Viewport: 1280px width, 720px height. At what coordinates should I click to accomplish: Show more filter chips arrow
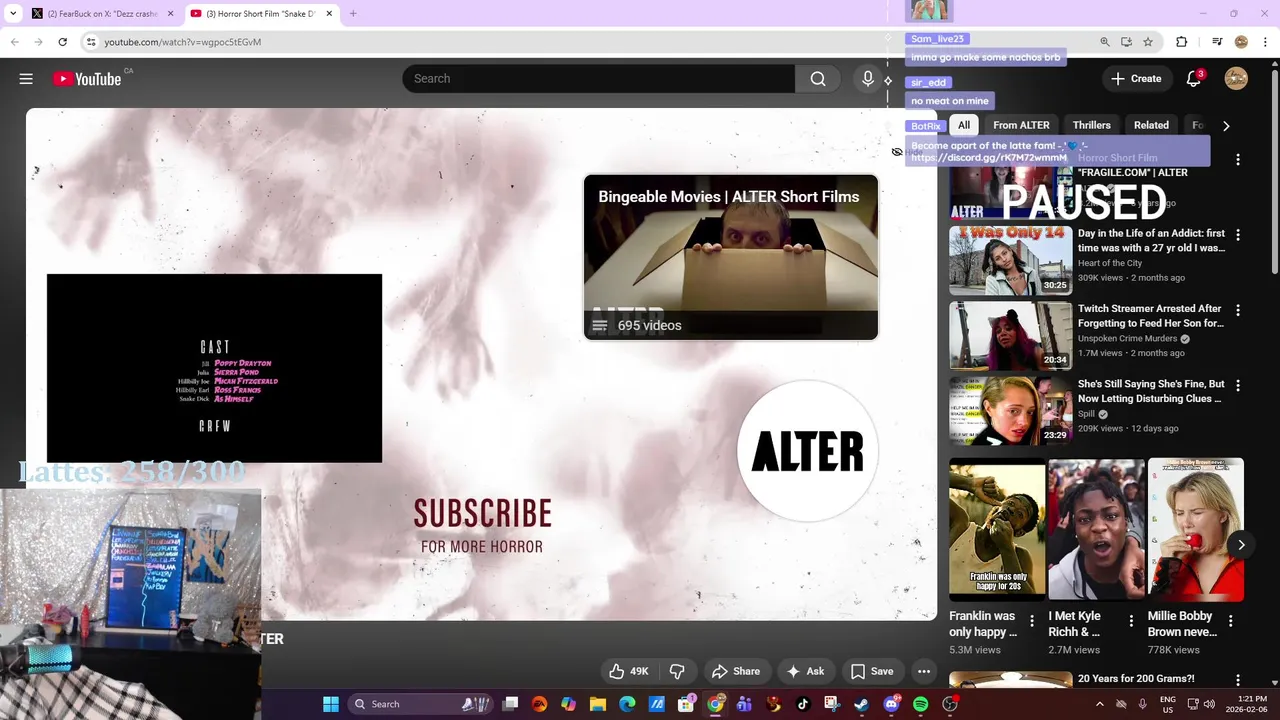pos(1226,126)
